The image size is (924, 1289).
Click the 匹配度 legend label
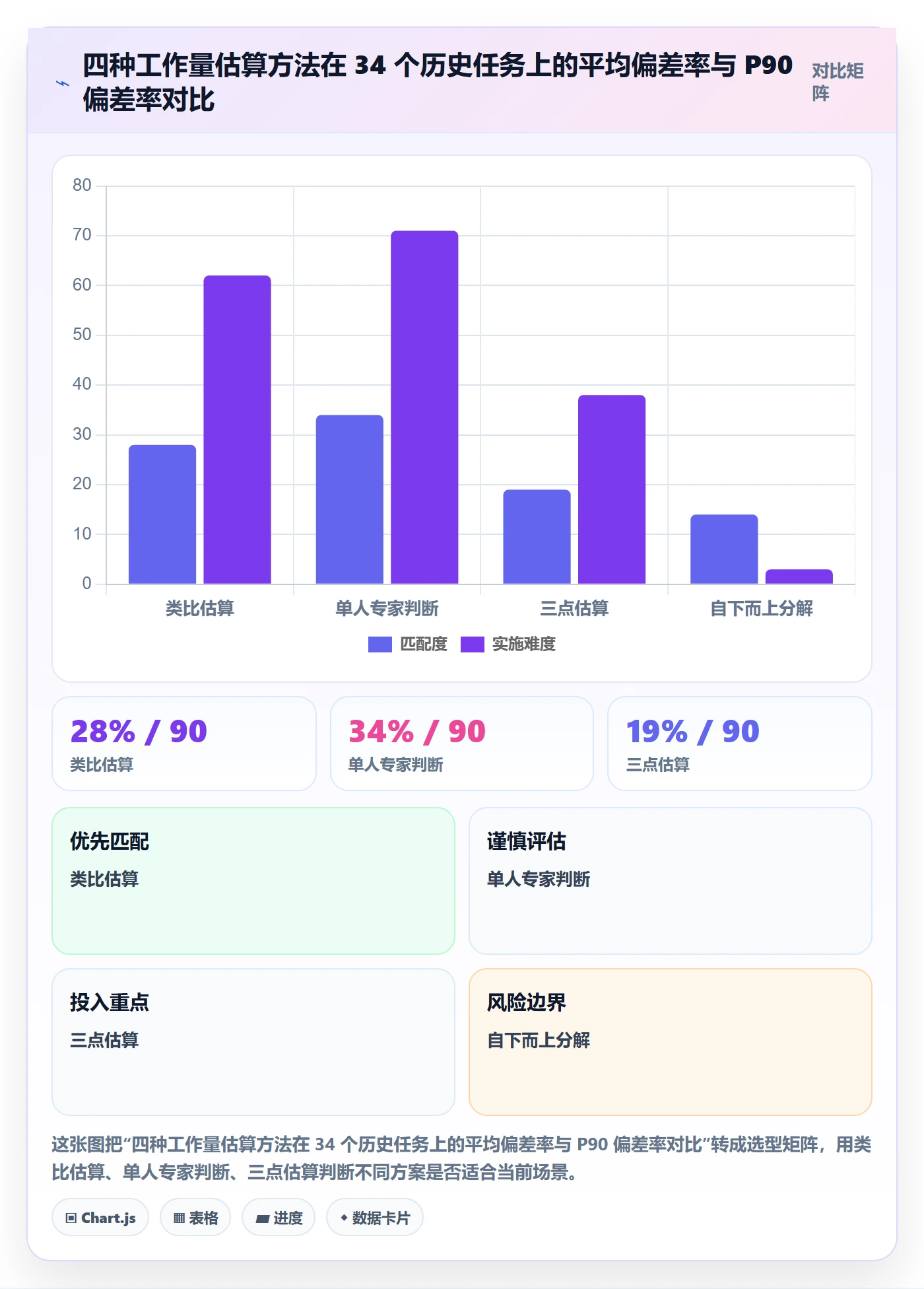(424, 644)
